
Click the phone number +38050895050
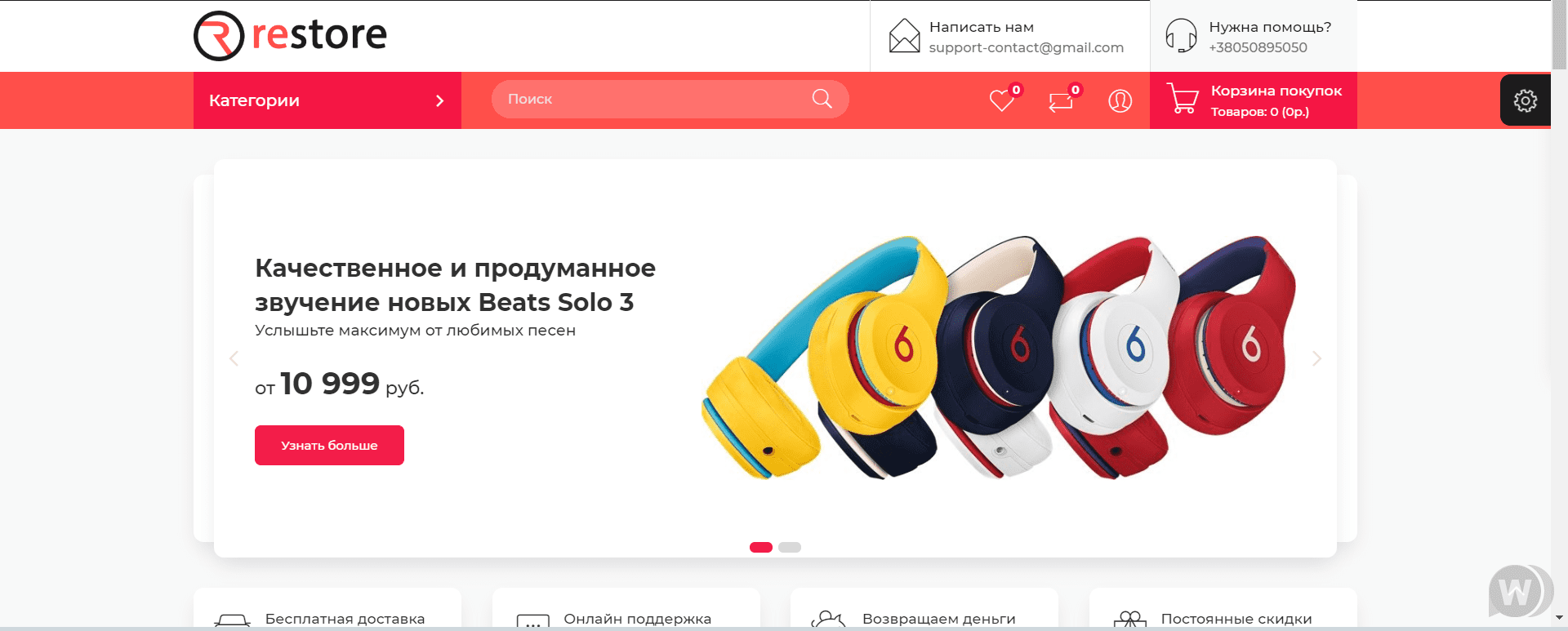coord(1258,47)
